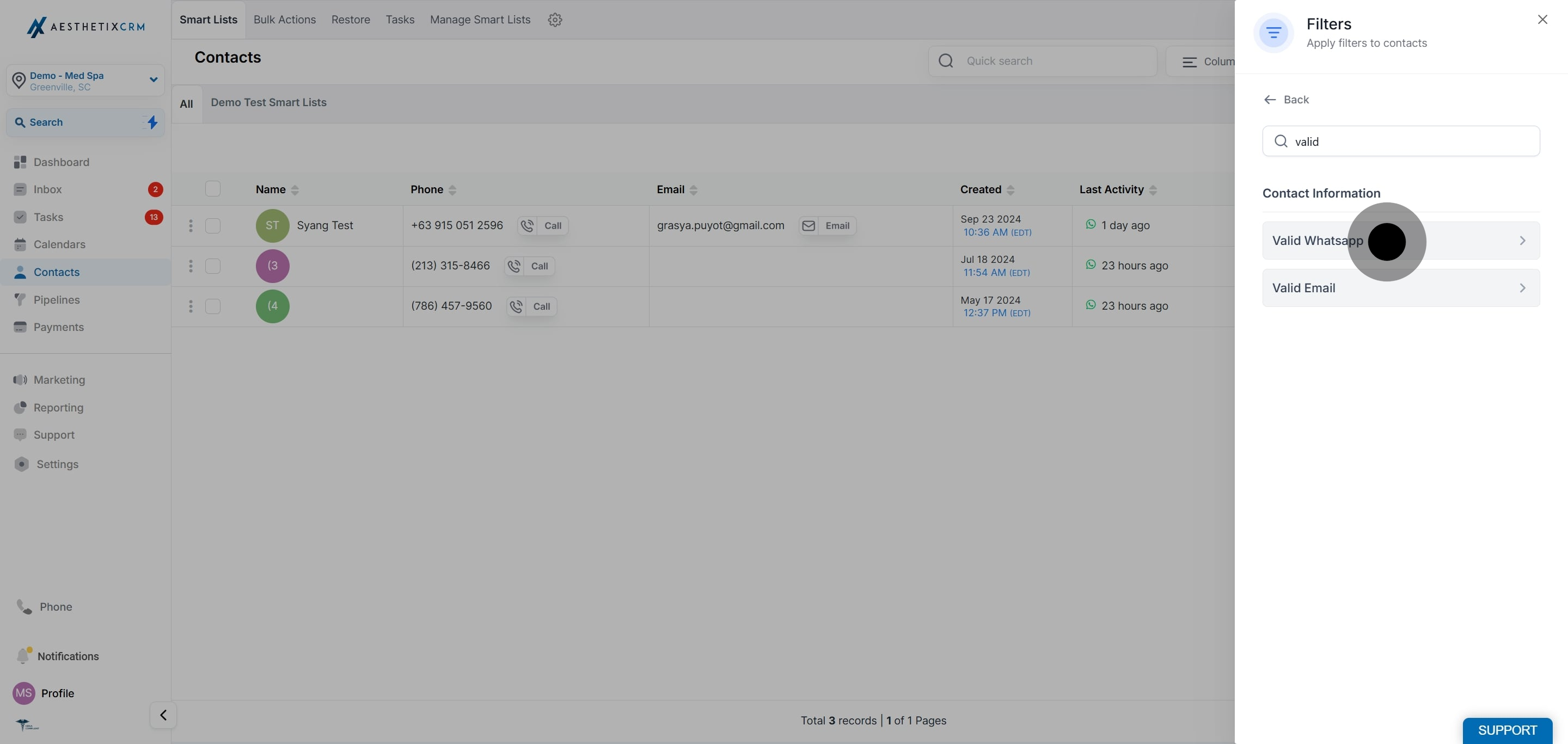This screenshot has width=1568, height=744.
Task: Switch to the Bulk Actions tab
Action: (284, 20)
